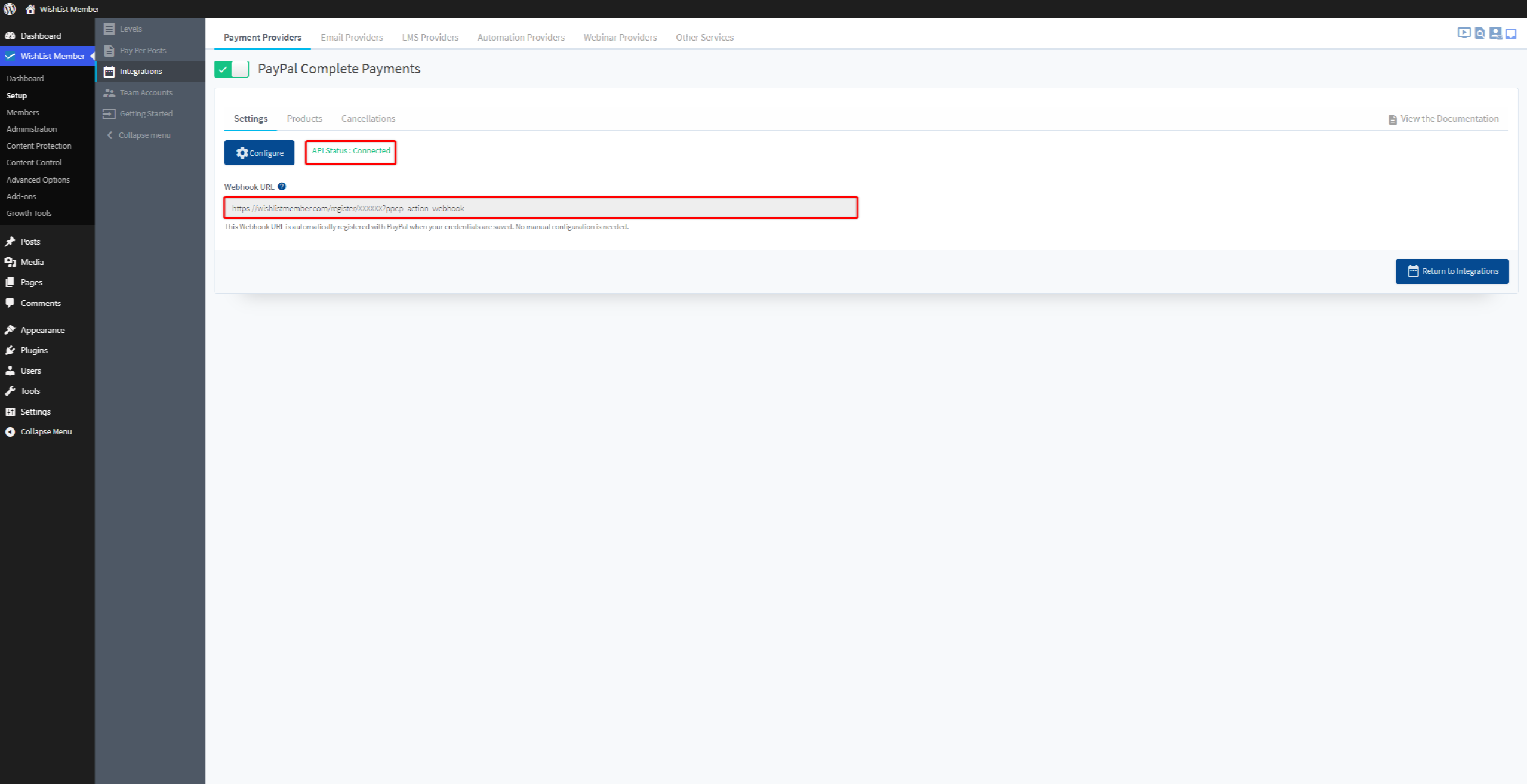Select the Automation Providers tab
The image size is (1527, 784).
point(521,37)
